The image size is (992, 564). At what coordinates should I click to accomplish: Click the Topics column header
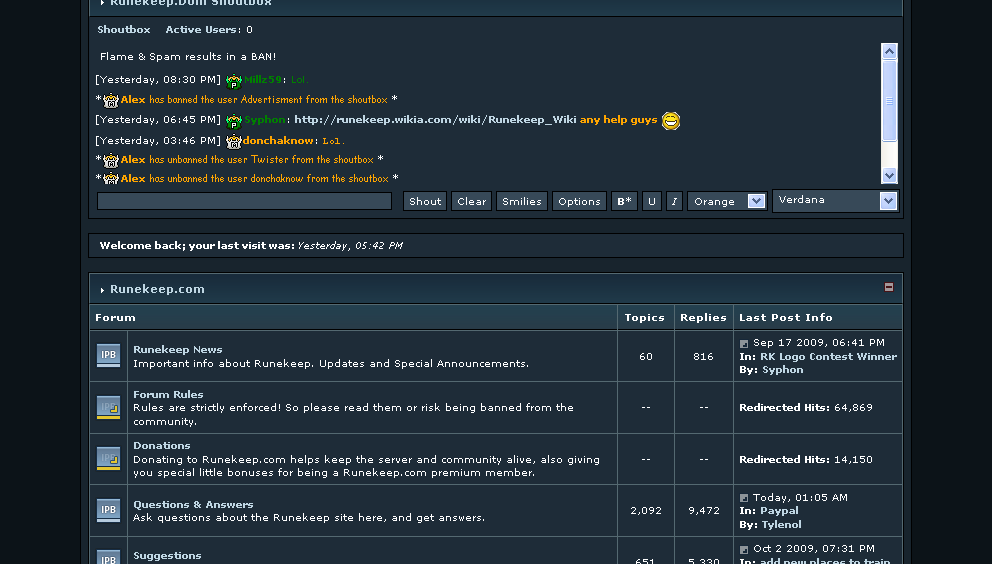click(645, 318)
